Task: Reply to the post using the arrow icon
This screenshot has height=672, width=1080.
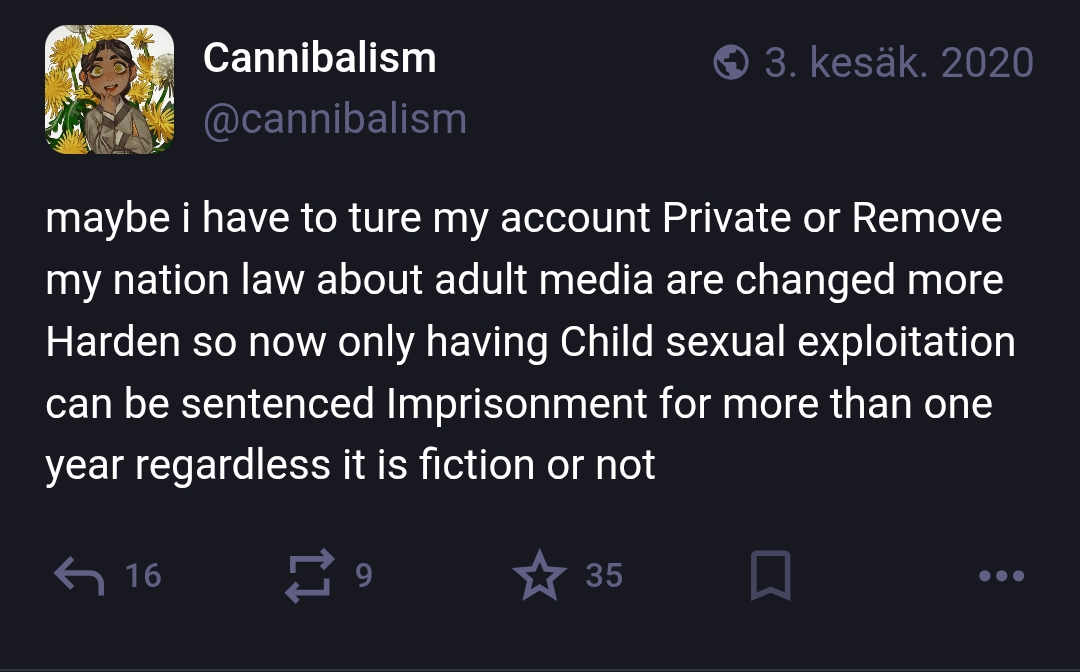Action: 79,576
